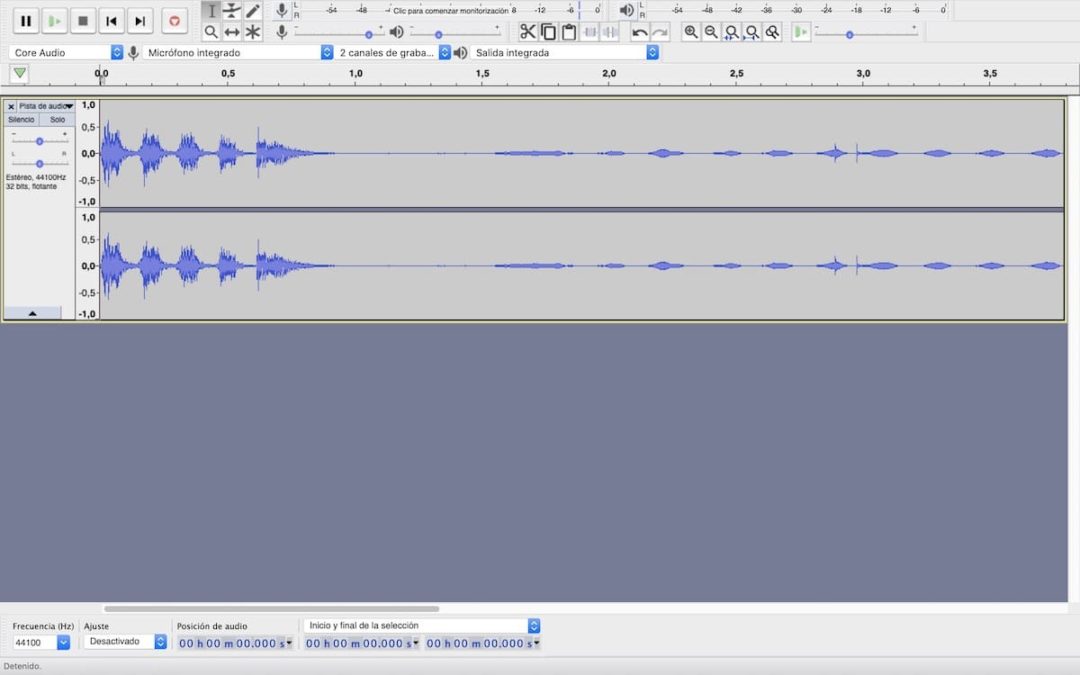Click the Record button
Image resolution: width=1080 pixels, height=675 pixels.
tap(175, 20)
